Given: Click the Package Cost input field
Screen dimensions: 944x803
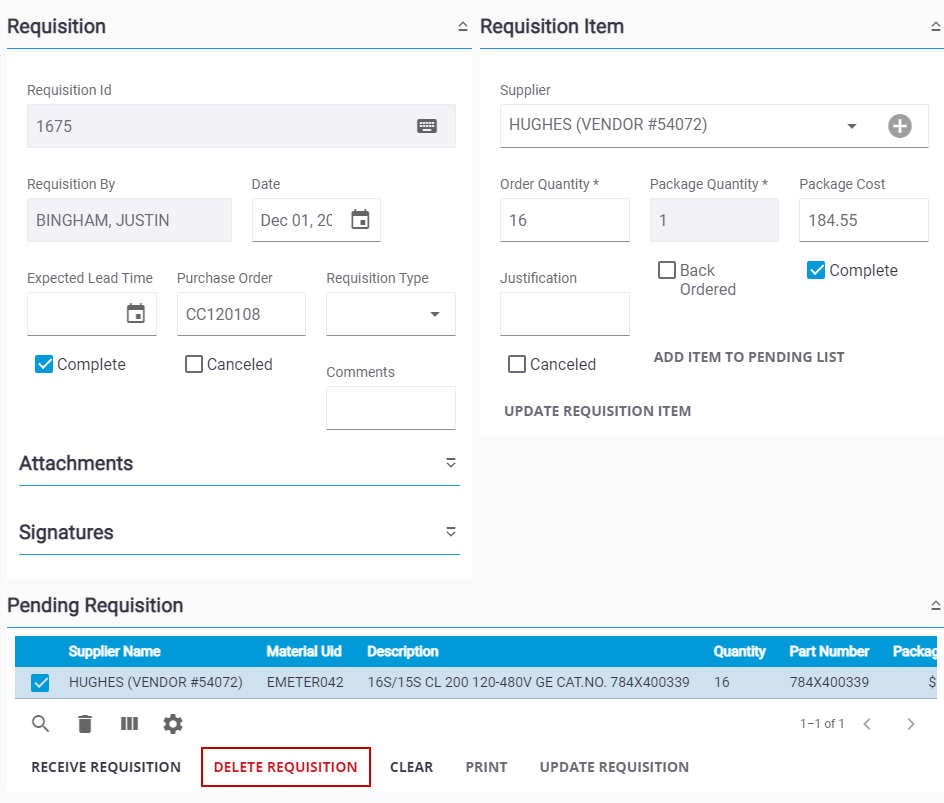Looking at the screenshot, I should [x=863, y=220].
